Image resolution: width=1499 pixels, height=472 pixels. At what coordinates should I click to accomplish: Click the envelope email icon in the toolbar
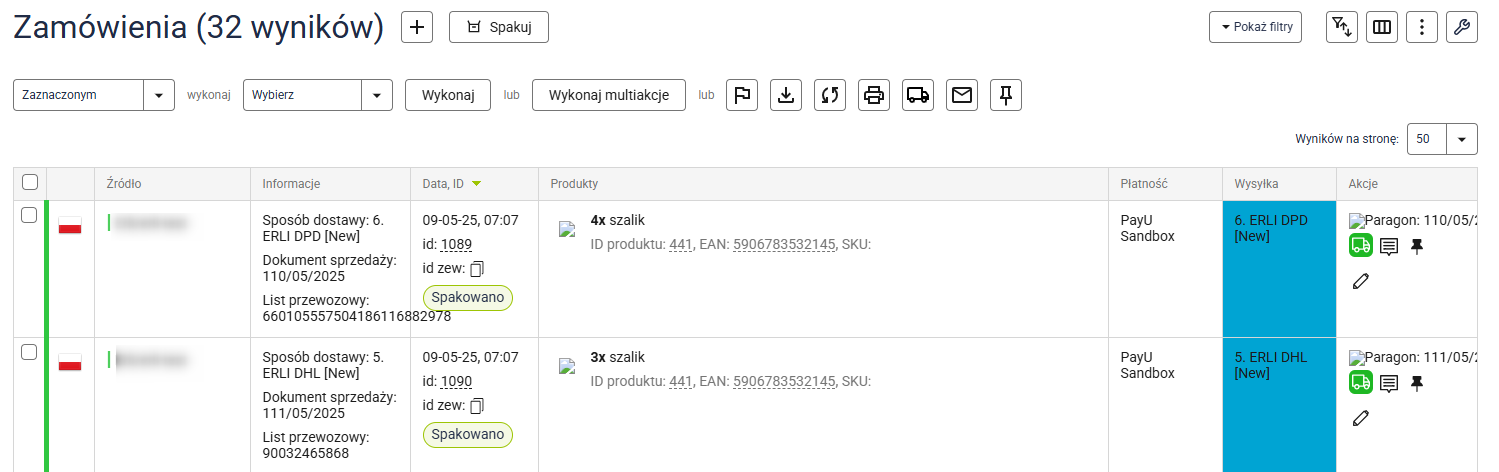point(962,95)
